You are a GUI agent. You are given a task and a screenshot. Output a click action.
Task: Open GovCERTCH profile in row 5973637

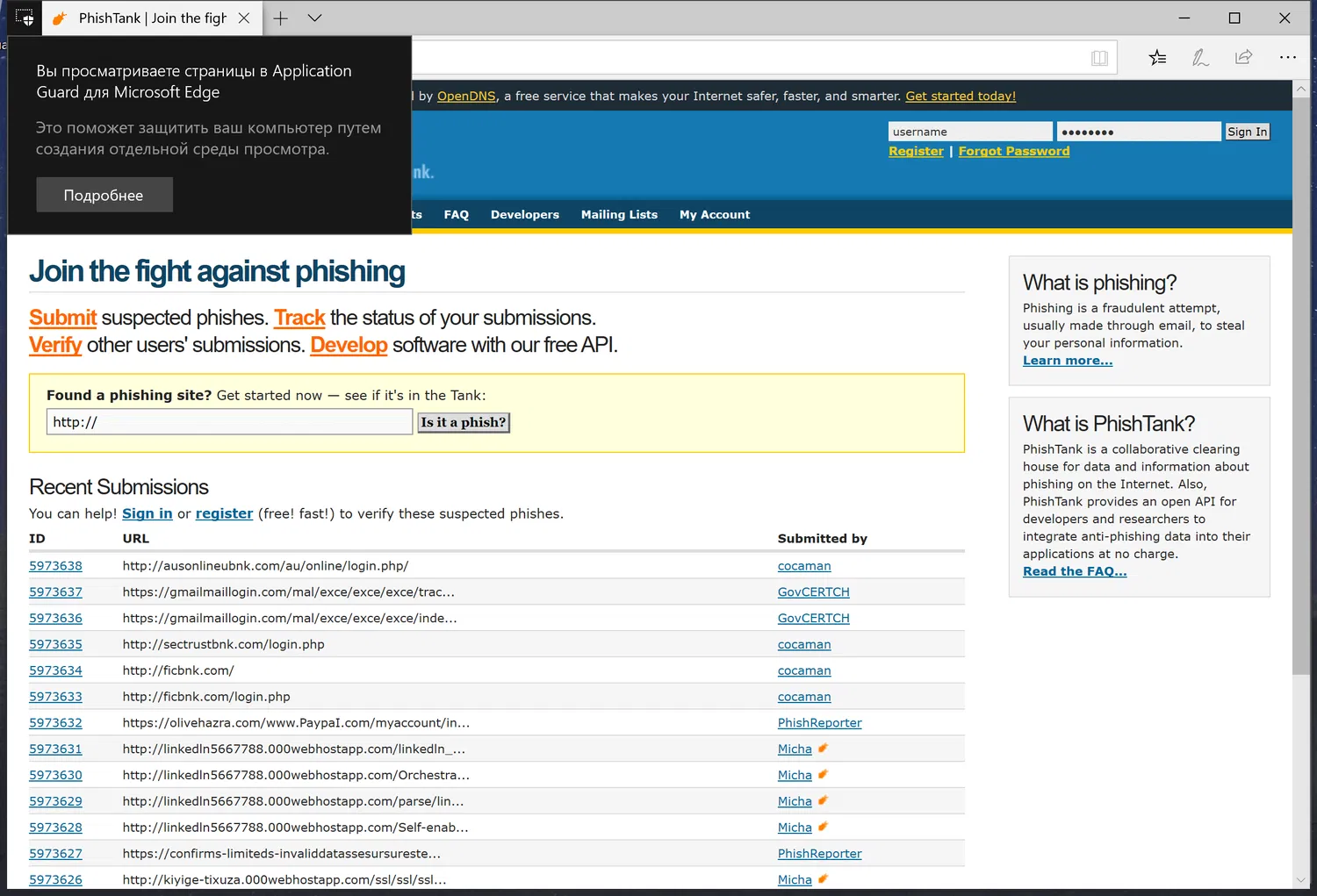814,592
